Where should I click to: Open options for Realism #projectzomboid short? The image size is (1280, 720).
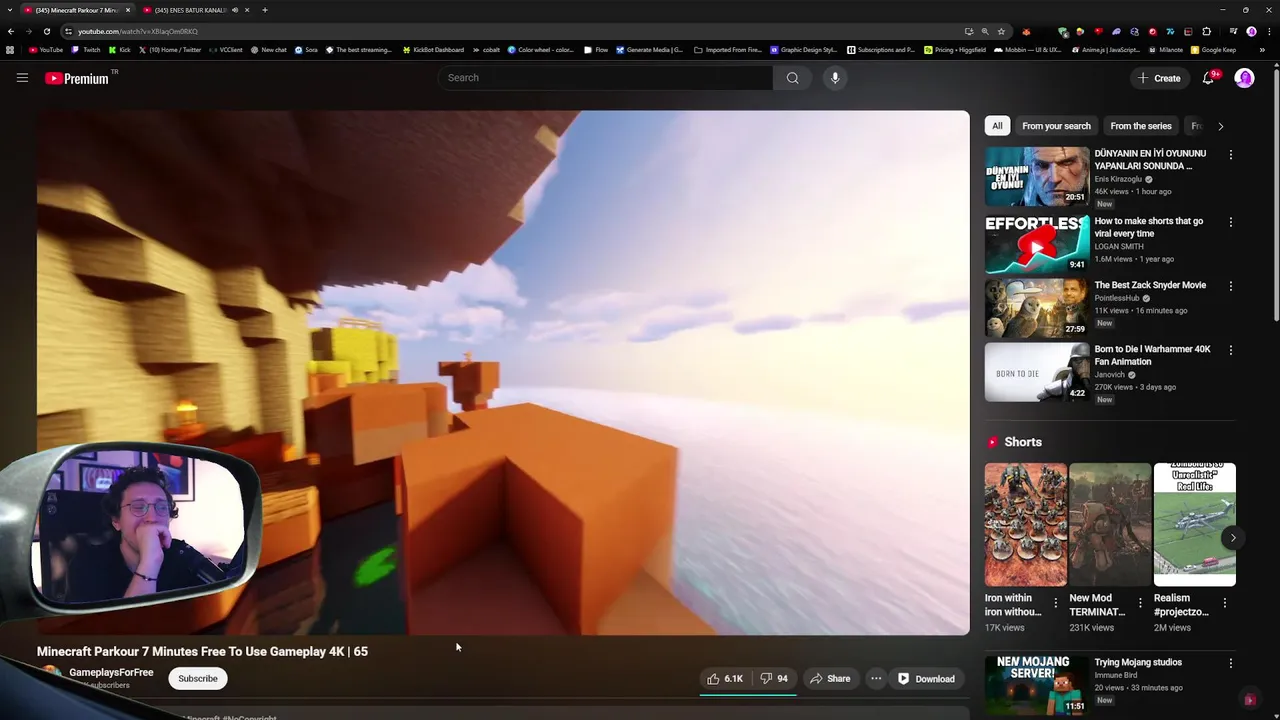pyautogui.click(x=1225, y=603)
